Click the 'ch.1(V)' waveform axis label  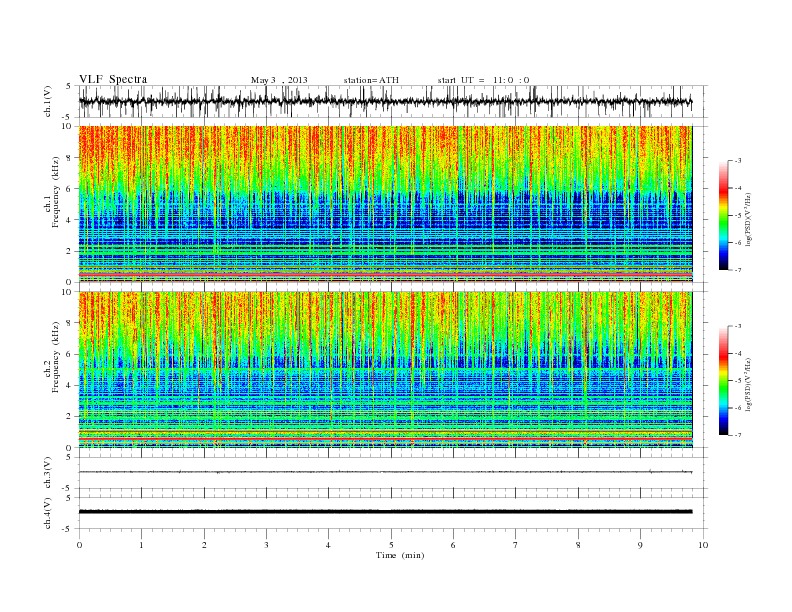[48, 101]
